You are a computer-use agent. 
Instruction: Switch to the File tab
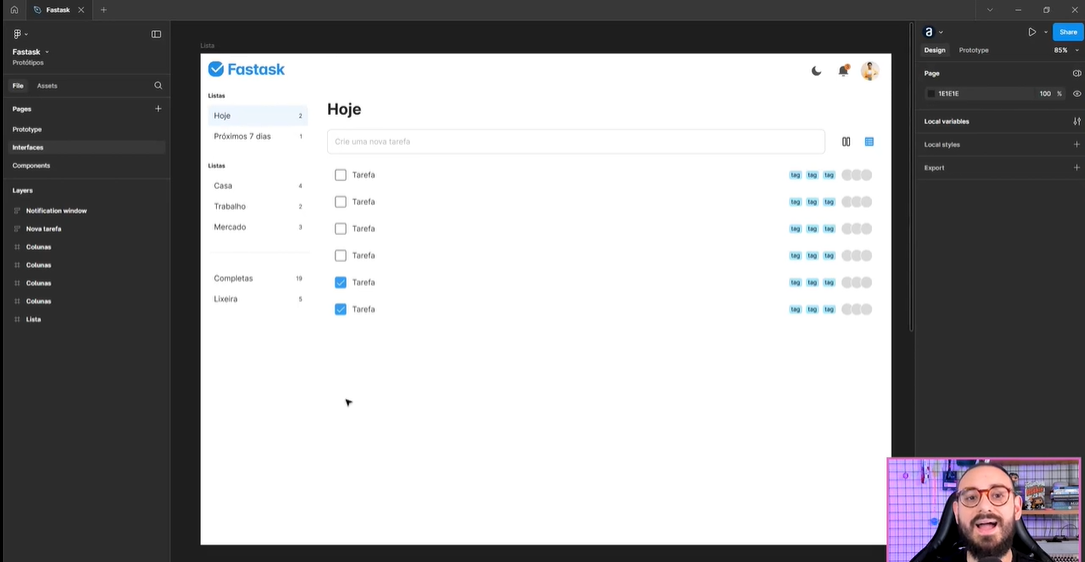pos(18,86)
